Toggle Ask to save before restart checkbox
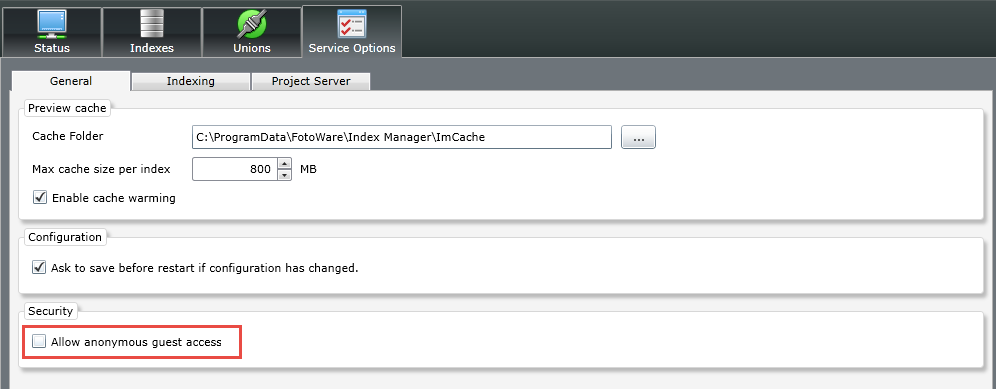Image resolution: width=996 pixels, height=389 pixels. pos(40,268)
